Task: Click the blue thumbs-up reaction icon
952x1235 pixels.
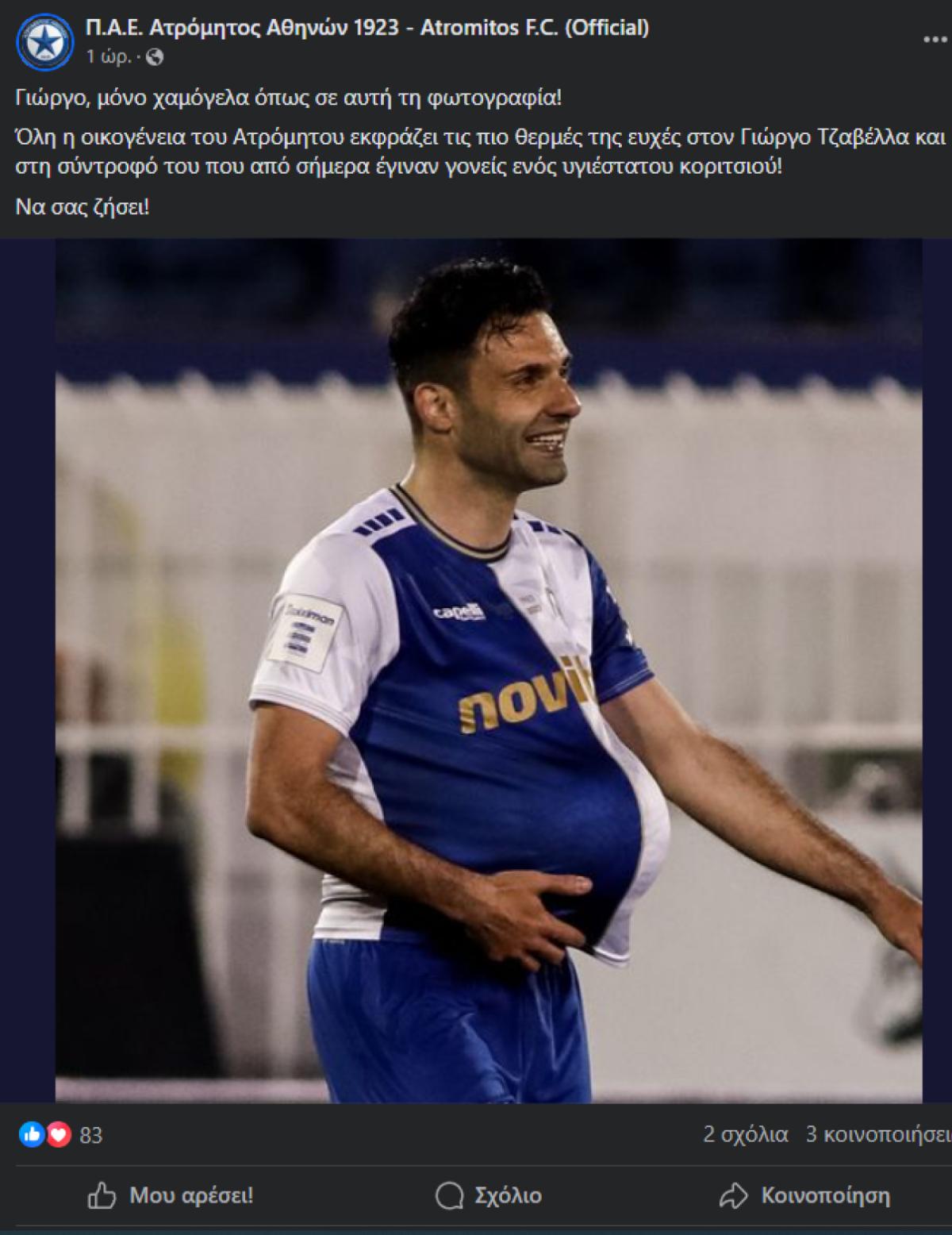Action: pos(32,1135)
